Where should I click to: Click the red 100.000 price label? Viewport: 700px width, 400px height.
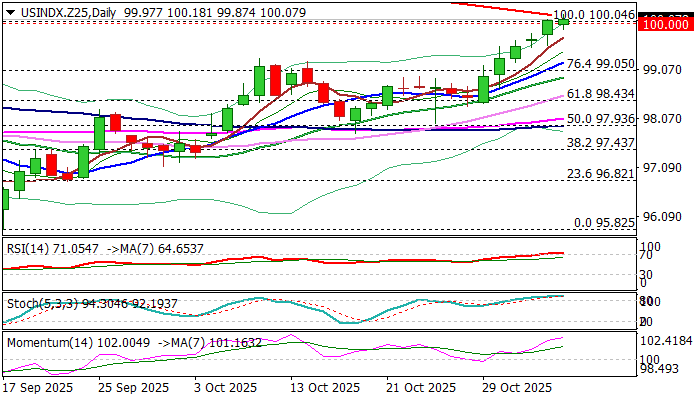tap(666, 25)
